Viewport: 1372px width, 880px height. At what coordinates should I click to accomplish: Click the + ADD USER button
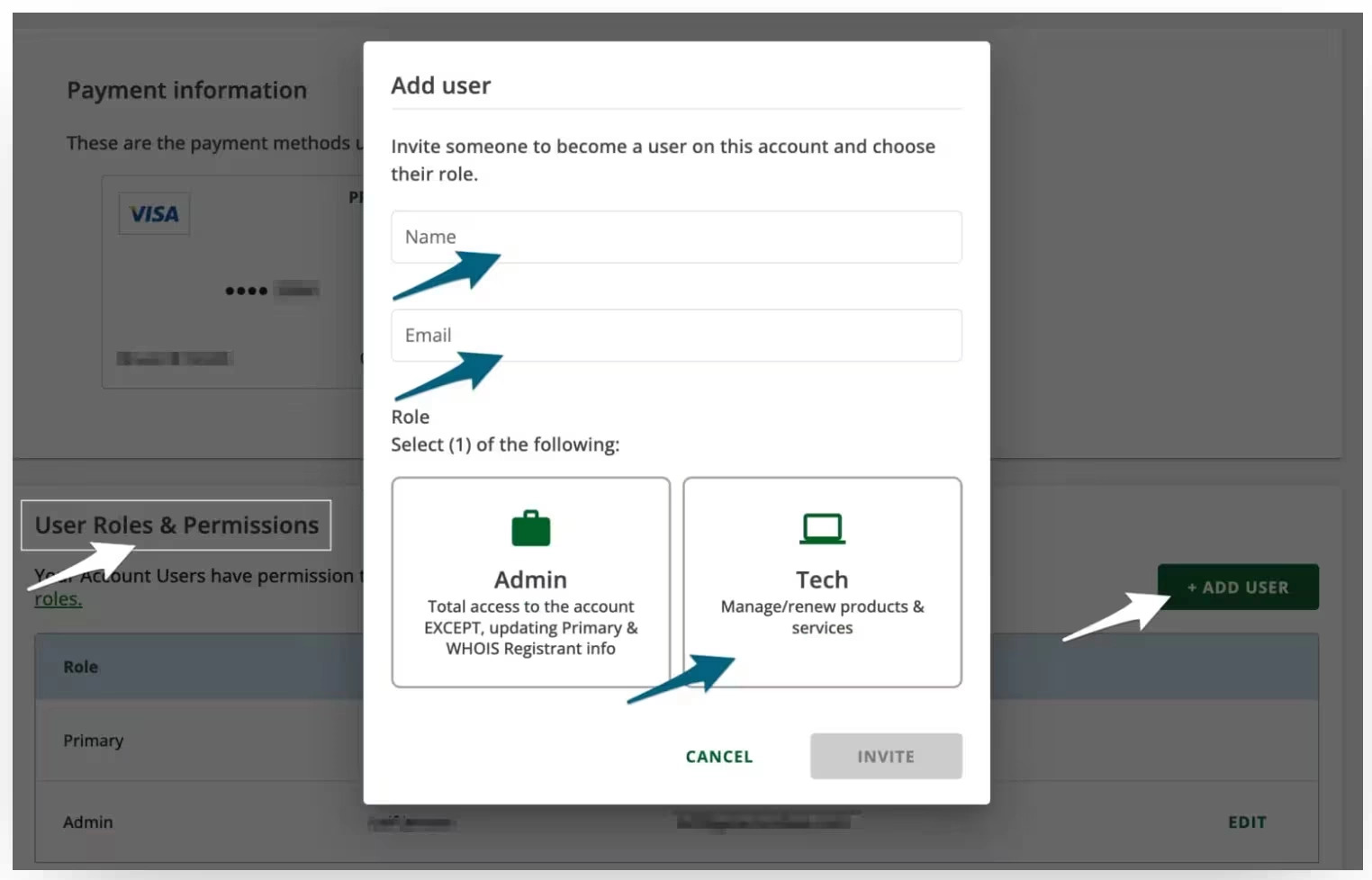tap(1238, 588)
